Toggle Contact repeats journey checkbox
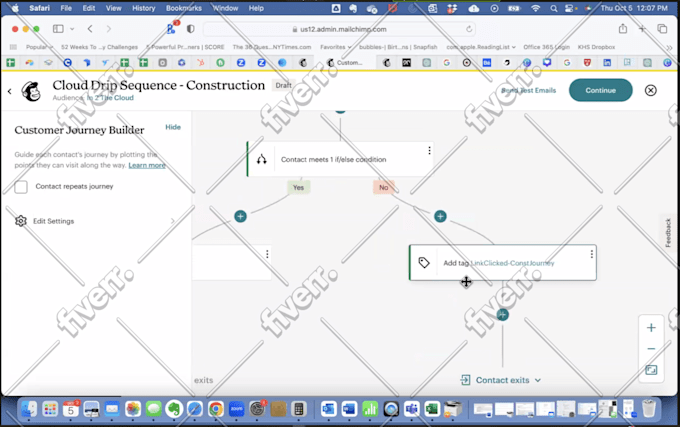 point(21,187)
